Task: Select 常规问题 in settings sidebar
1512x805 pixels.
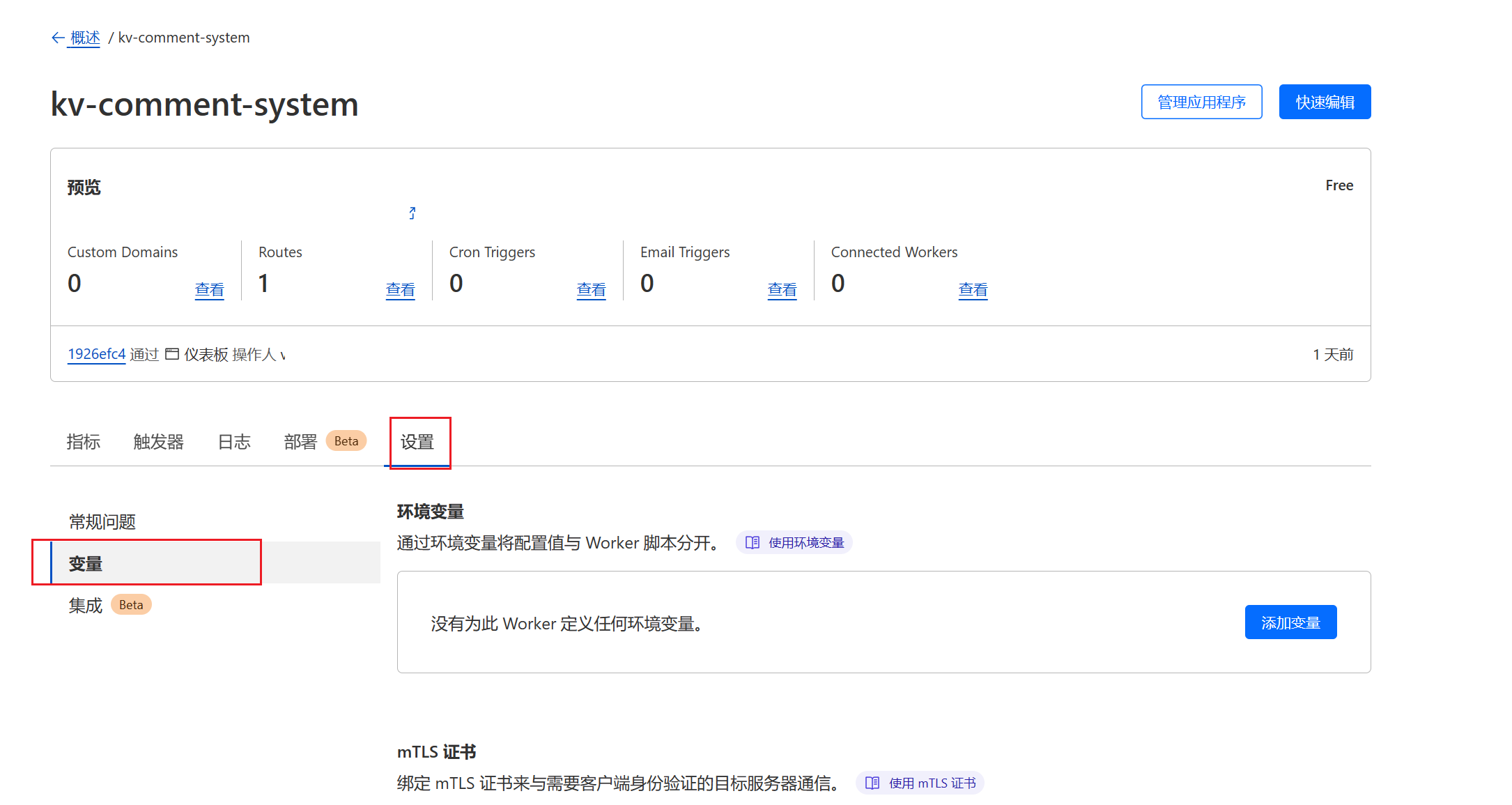Action: click(x=102, y=521)
